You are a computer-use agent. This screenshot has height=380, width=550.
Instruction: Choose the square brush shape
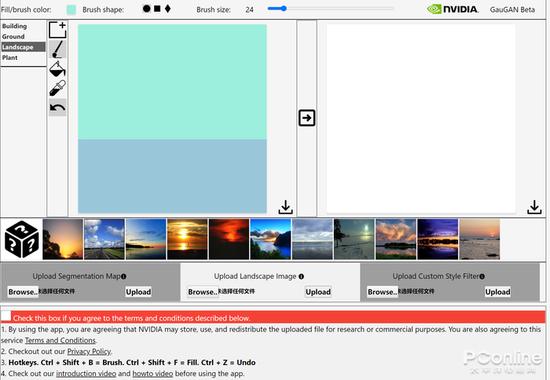click(x=157, y=9)
